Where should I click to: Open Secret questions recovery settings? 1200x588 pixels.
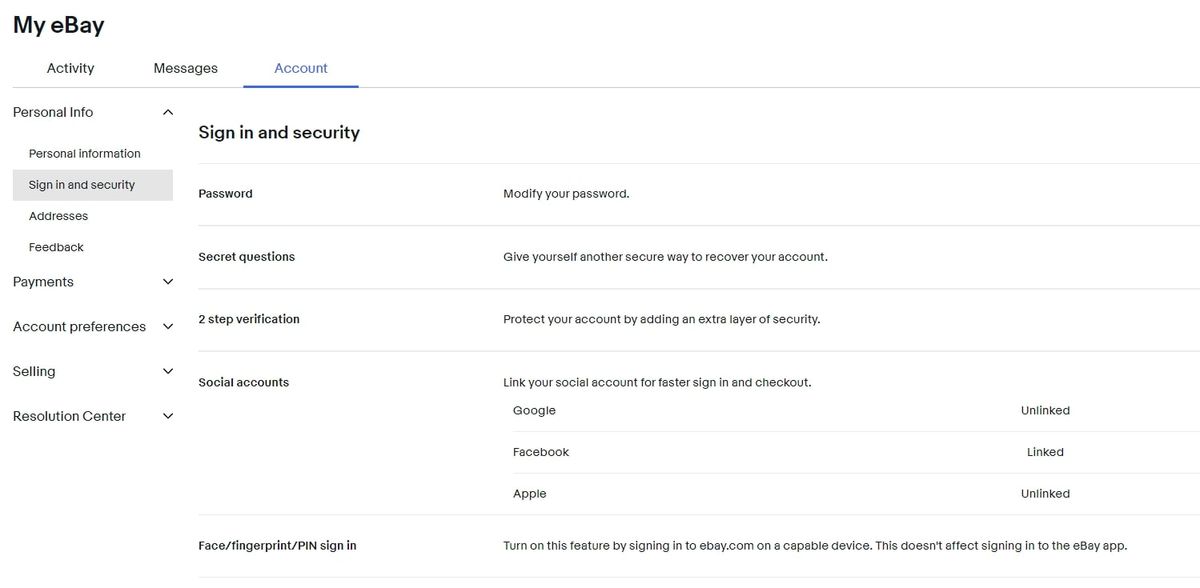tap(664, 256)
